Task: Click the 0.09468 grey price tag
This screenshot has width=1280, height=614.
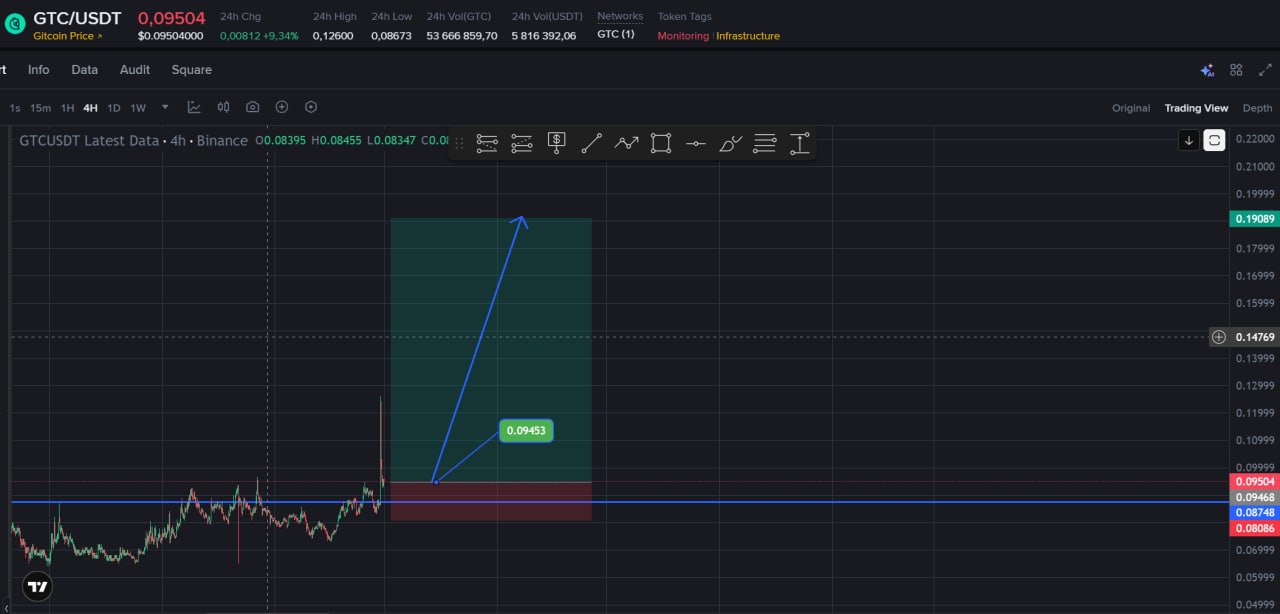Action: [1254, 497]
